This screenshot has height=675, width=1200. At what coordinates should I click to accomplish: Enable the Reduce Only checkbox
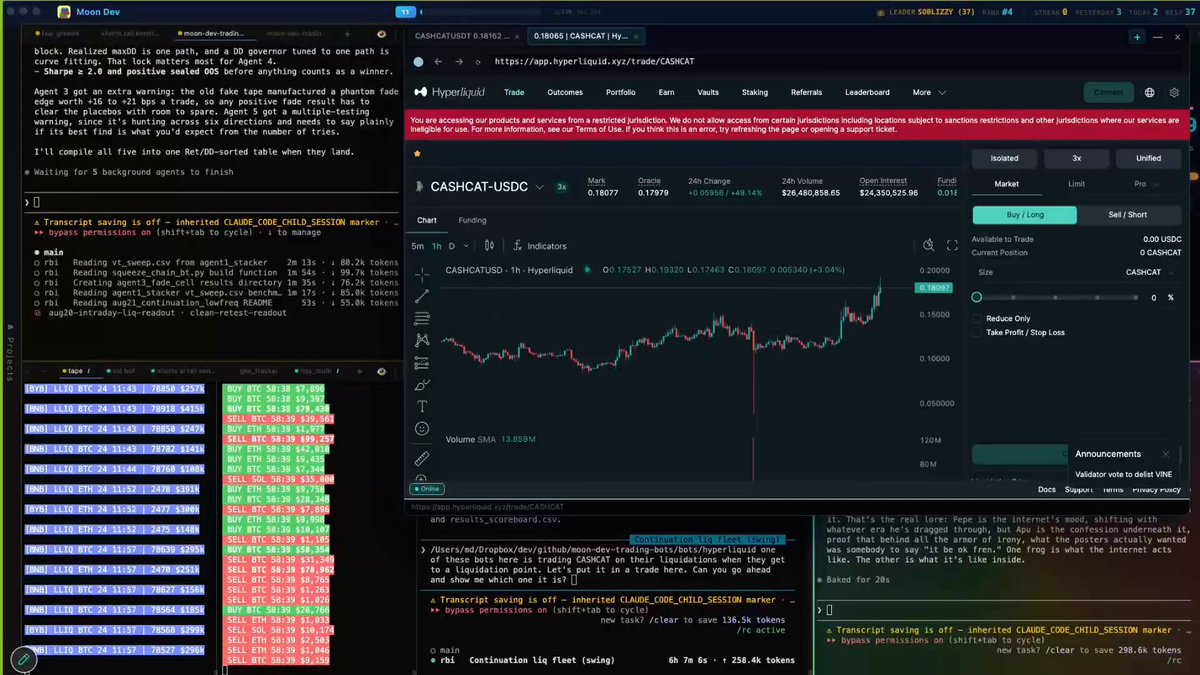(x=977, y=319)
